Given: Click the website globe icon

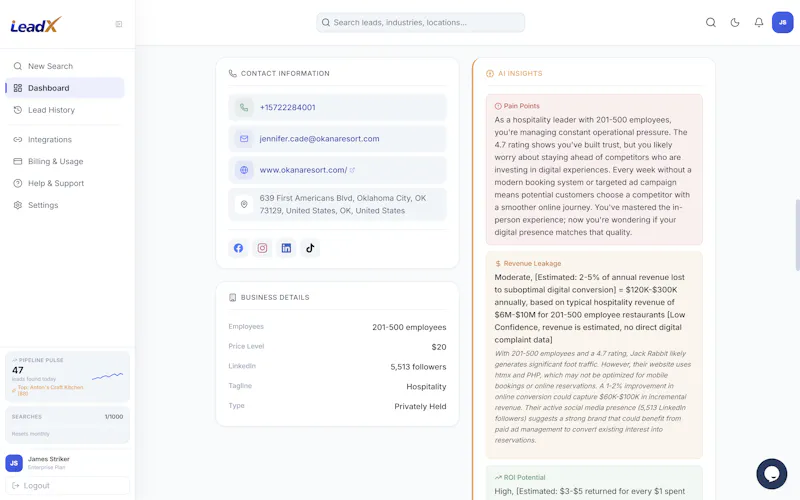Looking at the screenshot, I should 244,170.
